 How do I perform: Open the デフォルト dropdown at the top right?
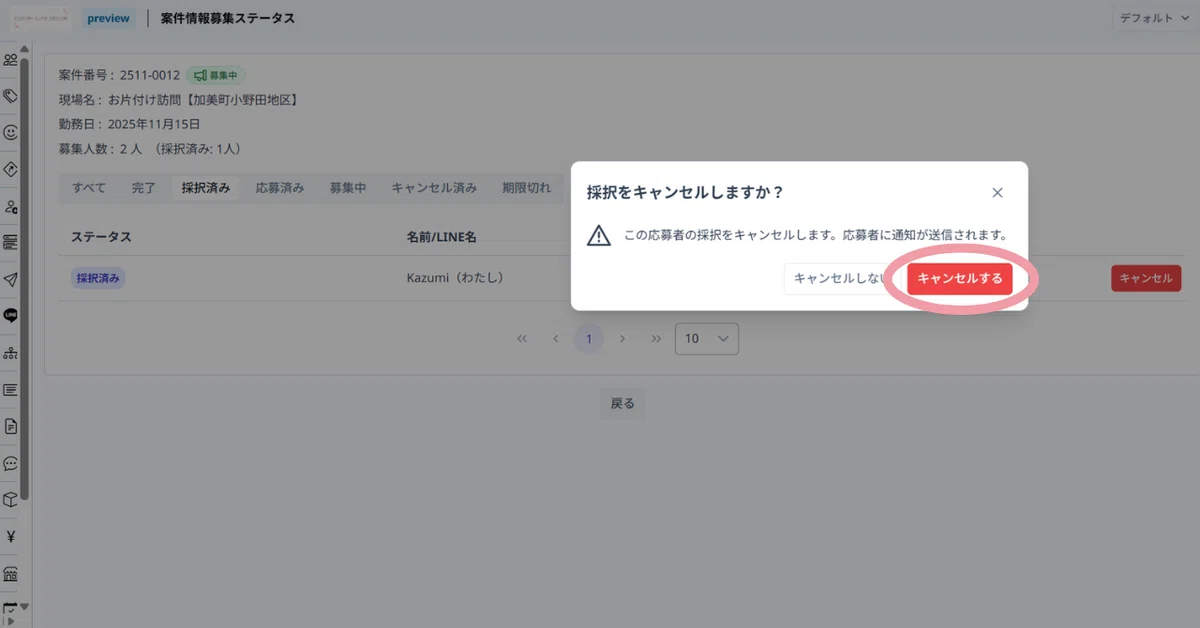[x=1154, y=18]
